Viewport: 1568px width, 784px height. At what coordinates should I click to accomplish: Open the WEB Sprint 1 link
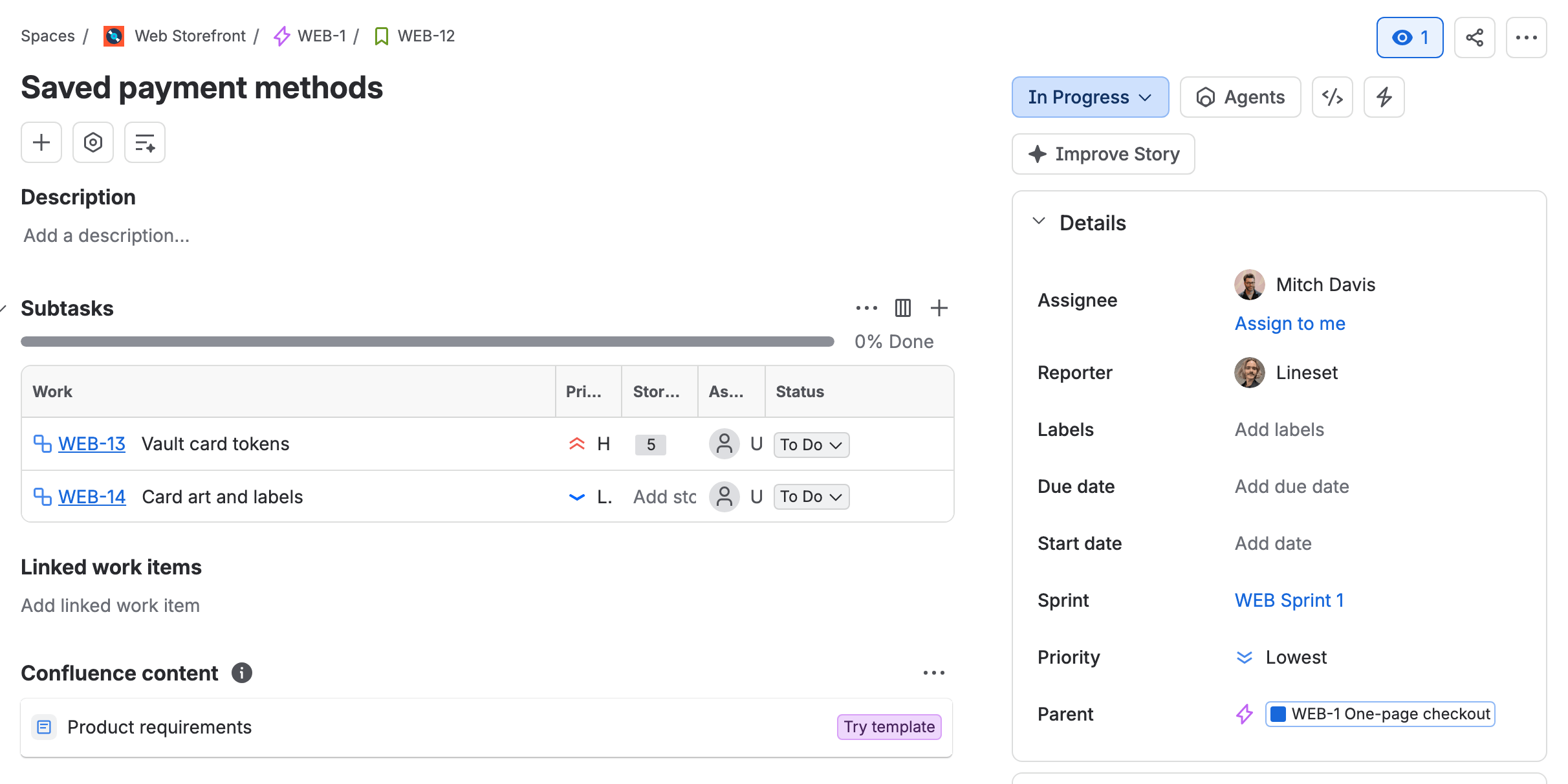[1289, 600]
